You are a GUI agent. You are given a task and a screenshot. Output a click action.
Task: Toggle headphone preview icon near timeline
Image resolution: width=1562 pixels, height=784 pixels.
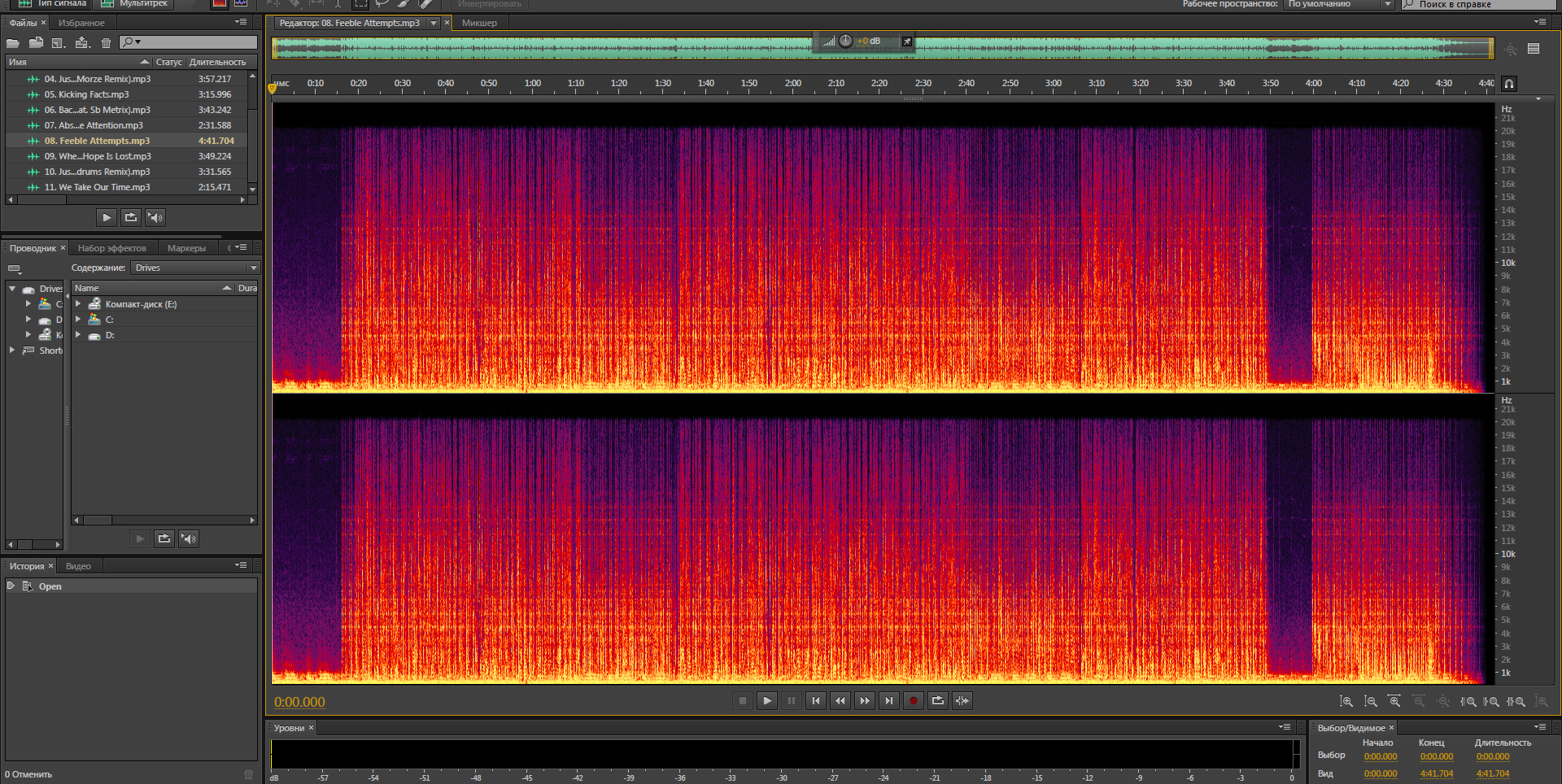(1509, 83)
